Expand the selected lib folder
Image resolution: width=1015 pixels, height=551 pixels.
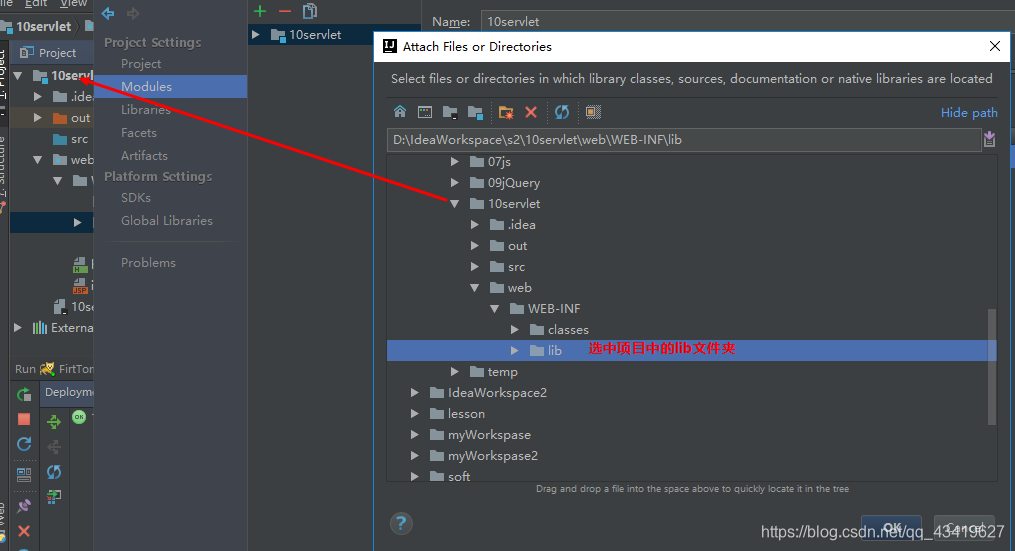coord(515,350)
